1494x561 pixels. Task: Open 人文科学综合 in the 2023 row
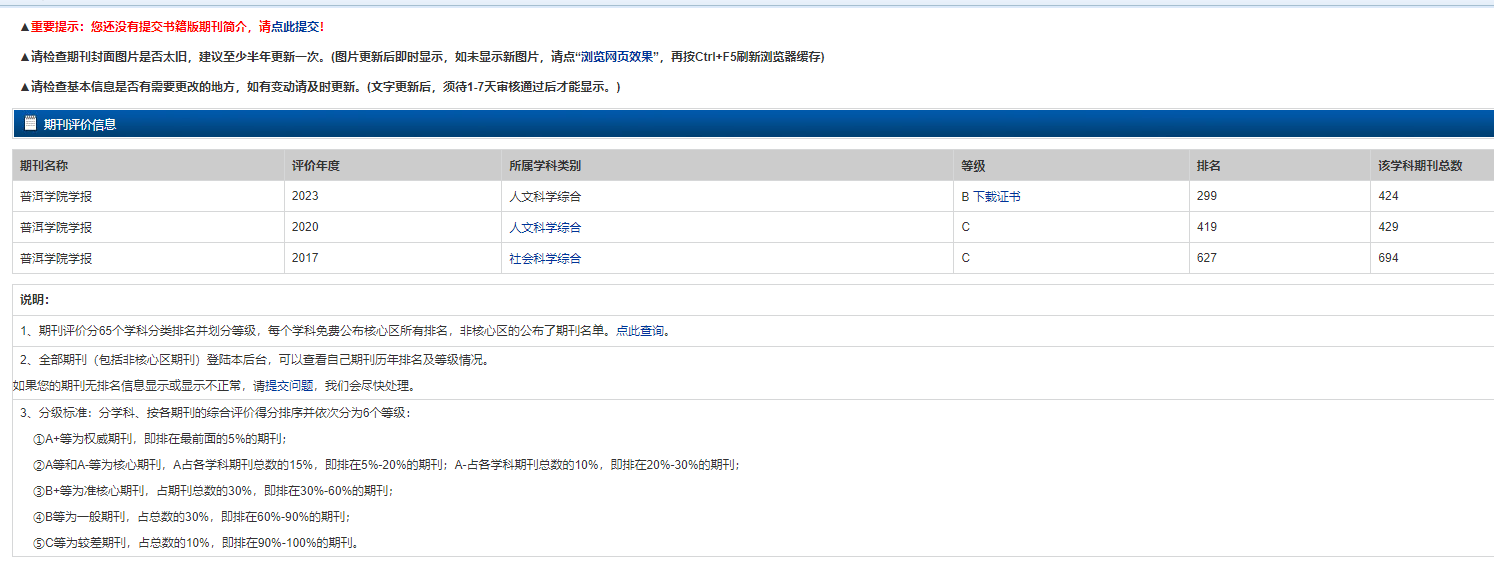point(545,197)
